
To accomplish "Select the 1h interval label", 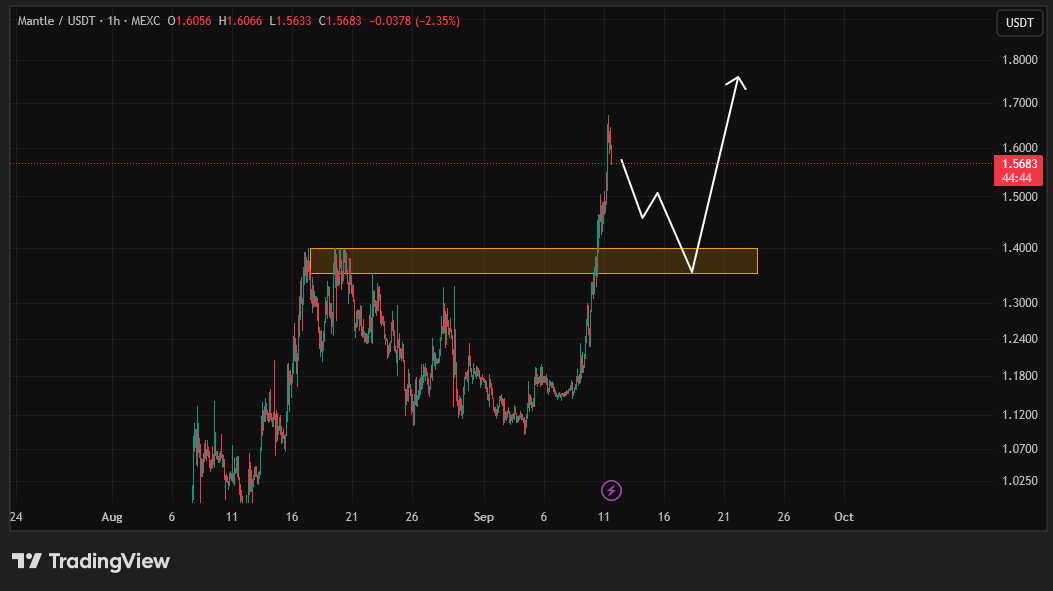I will click(x=115, y=21).
